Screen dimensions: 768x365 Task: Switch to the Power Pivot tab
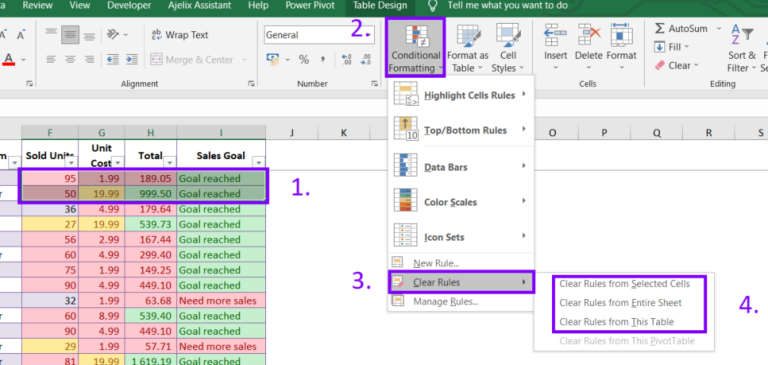310,6
